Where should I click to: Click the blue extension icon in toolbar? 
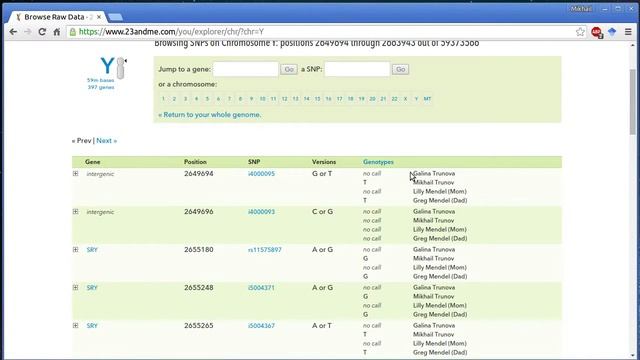[612, 32]
